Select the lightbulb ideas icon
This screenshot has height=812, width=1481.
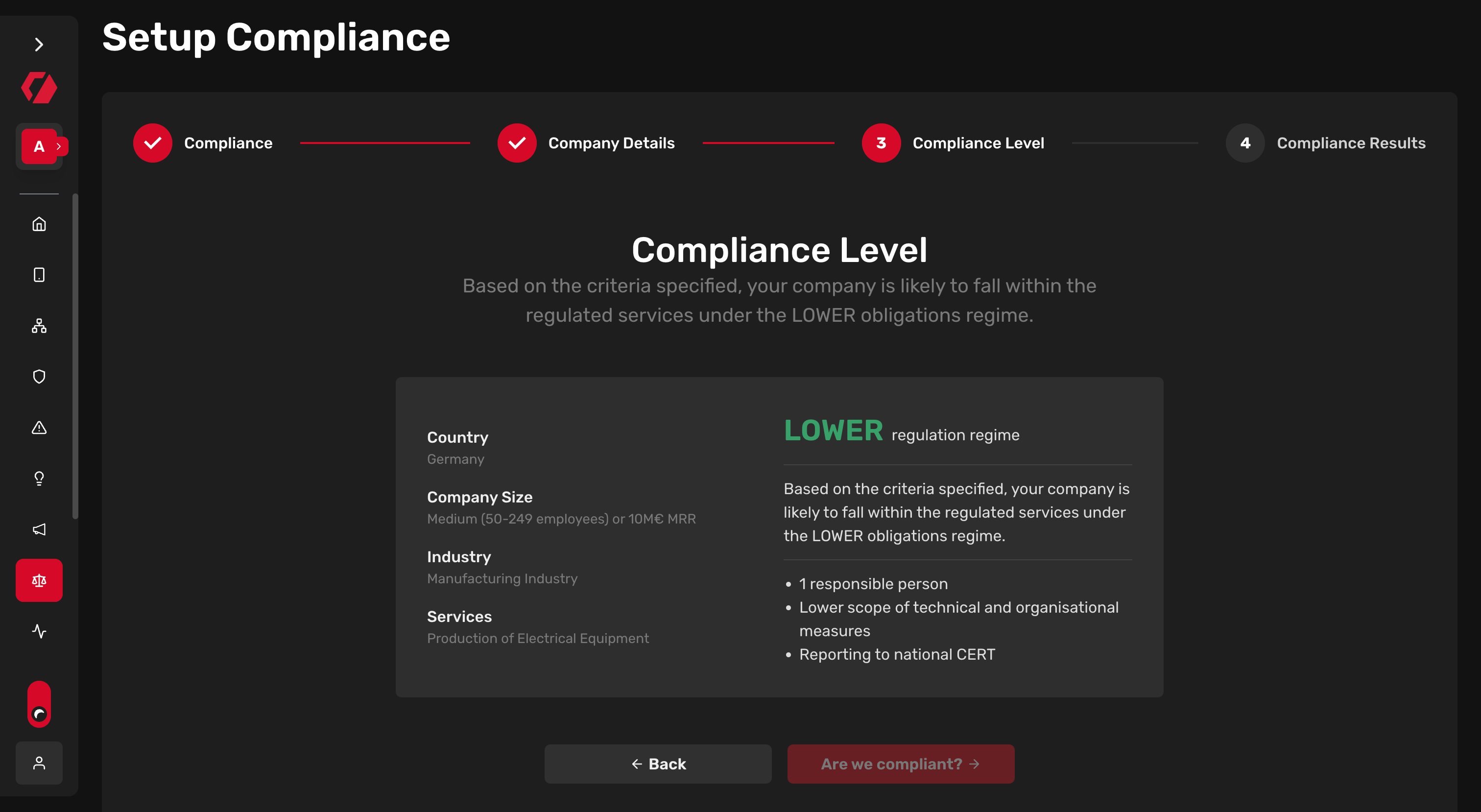[x=39, y=478]
